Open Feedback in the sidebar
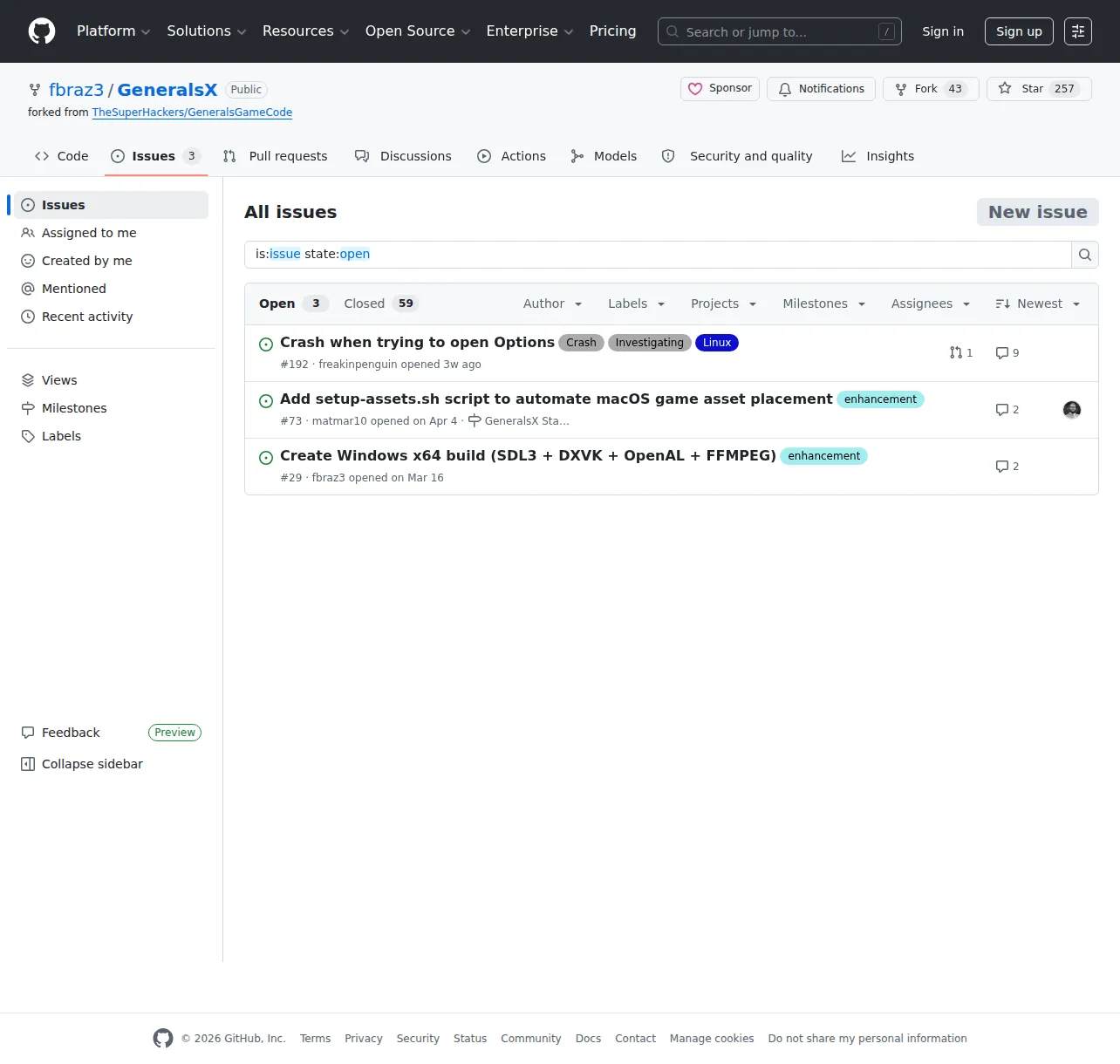Screen dimensions: 1120x1064 (111, 733)
